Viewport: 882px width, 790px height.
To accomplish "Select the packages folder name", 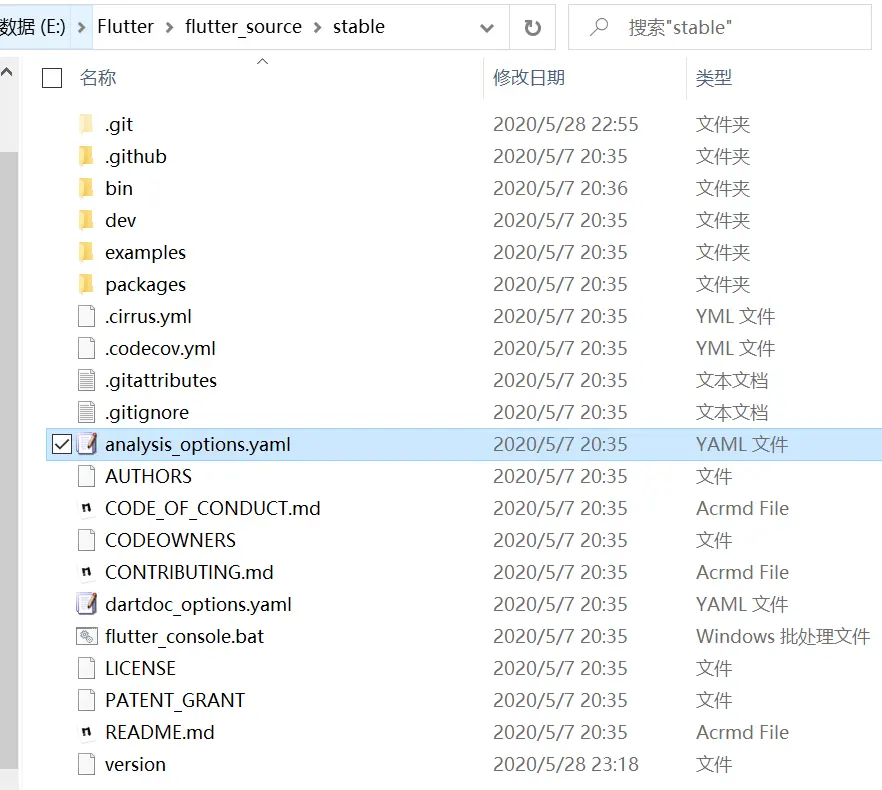I will click(x=145, y=285).
